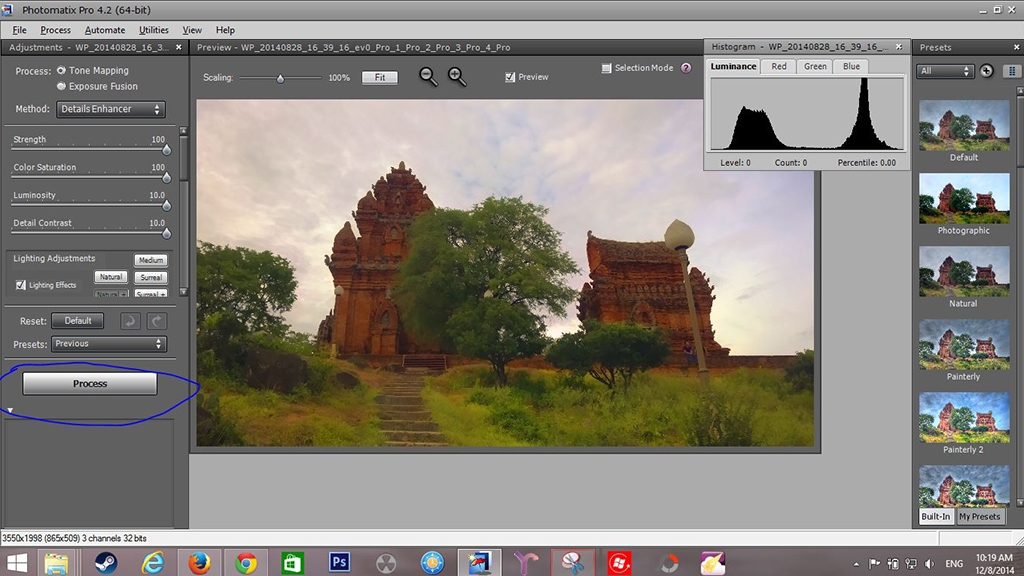The height and width of the screenshot is (576, 1024).
Task: Open the Selection Mode help icon
Action: (x=686, y=68)
